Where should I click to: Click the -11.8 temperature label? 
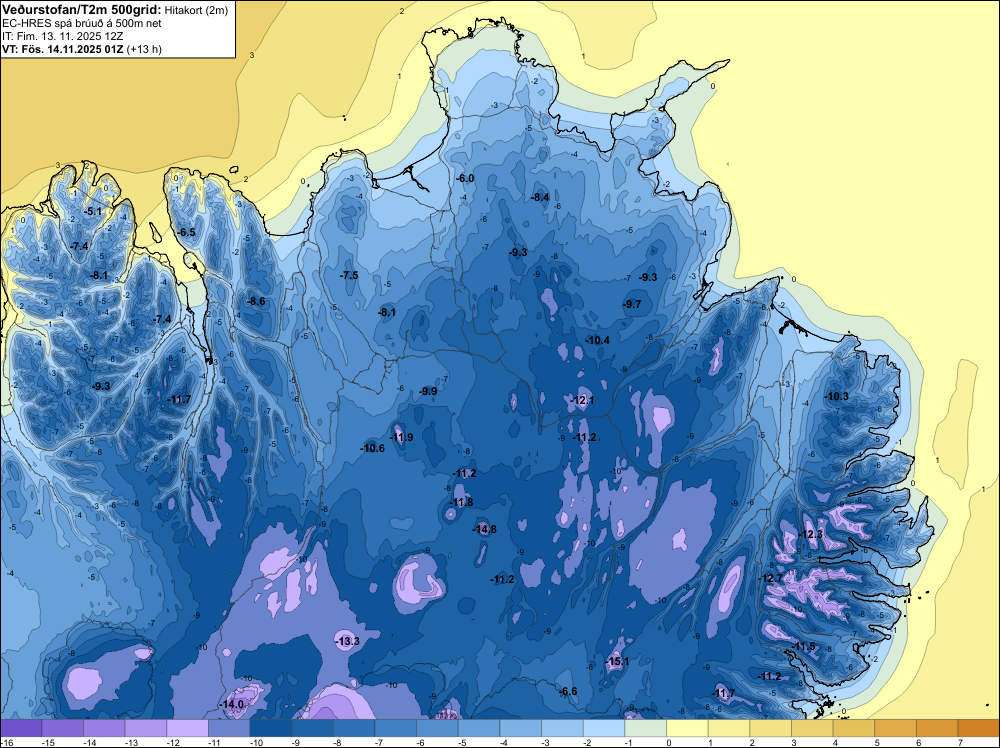(x=462, y=502)
